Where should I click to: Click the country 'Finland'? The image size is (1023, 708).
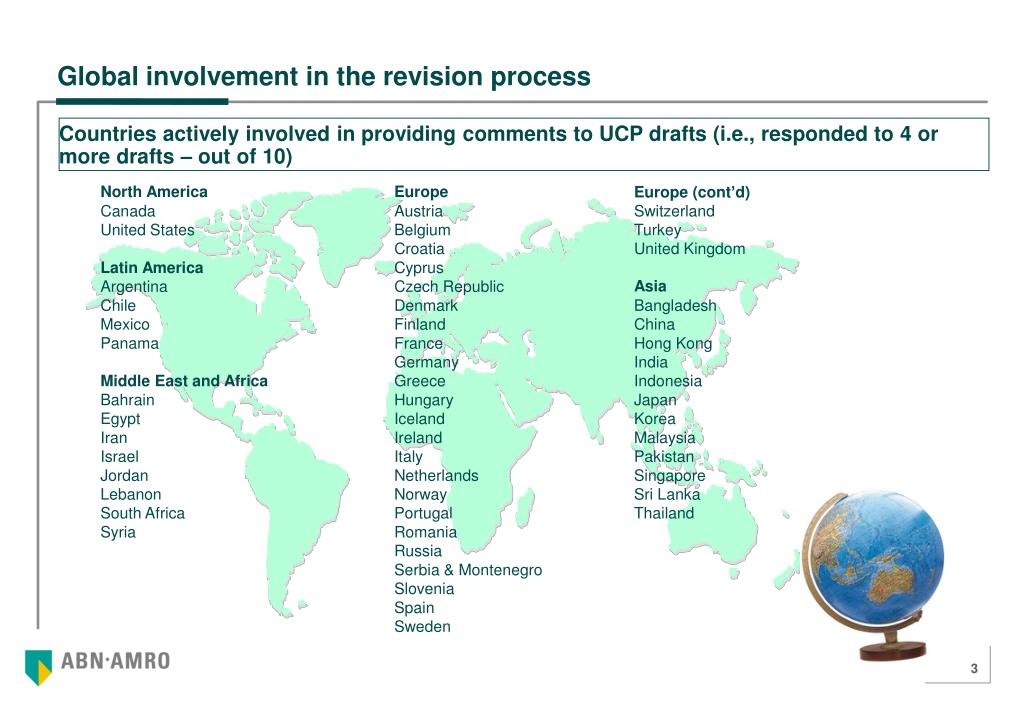tap(420, 324)
